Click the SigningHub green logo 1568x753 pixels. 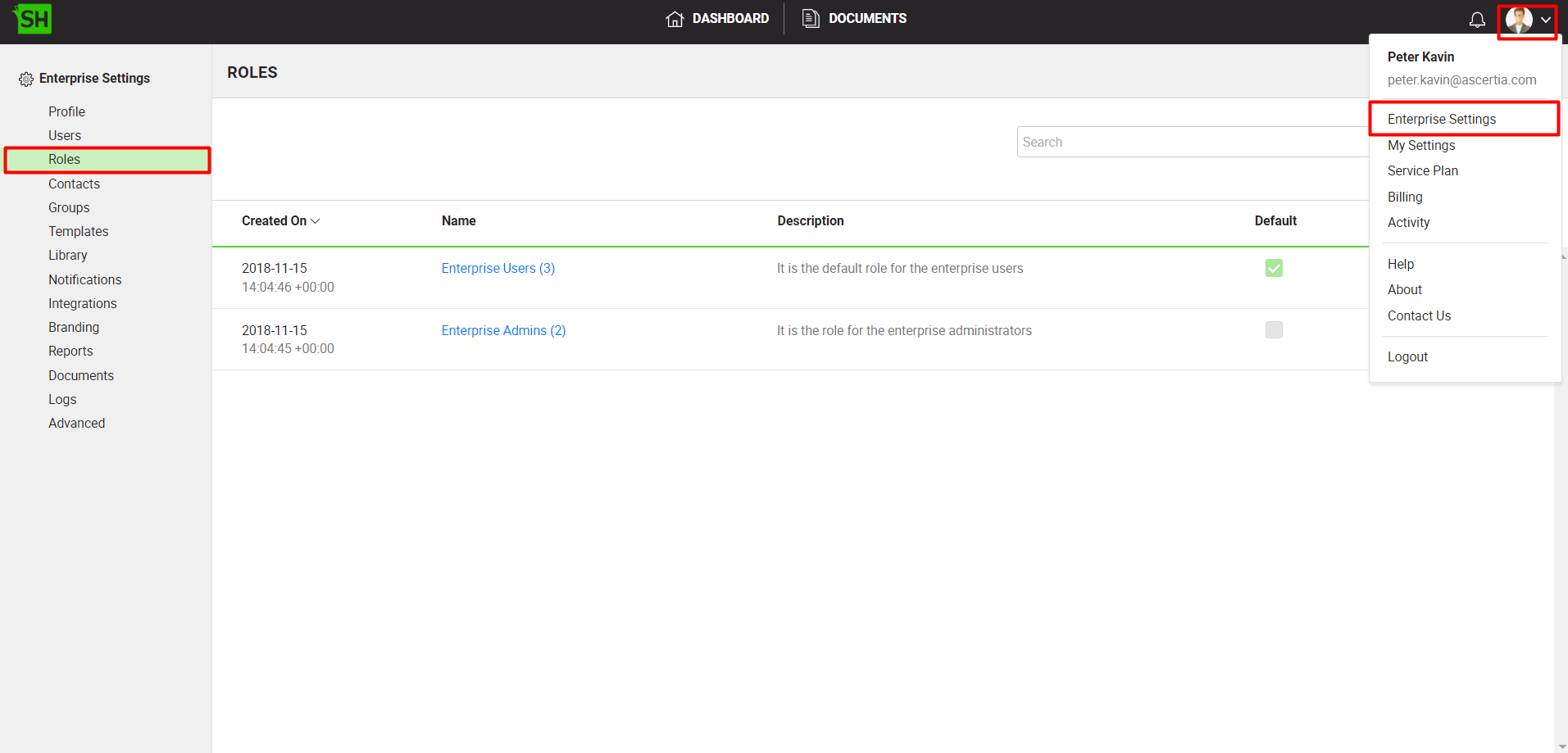33,19
